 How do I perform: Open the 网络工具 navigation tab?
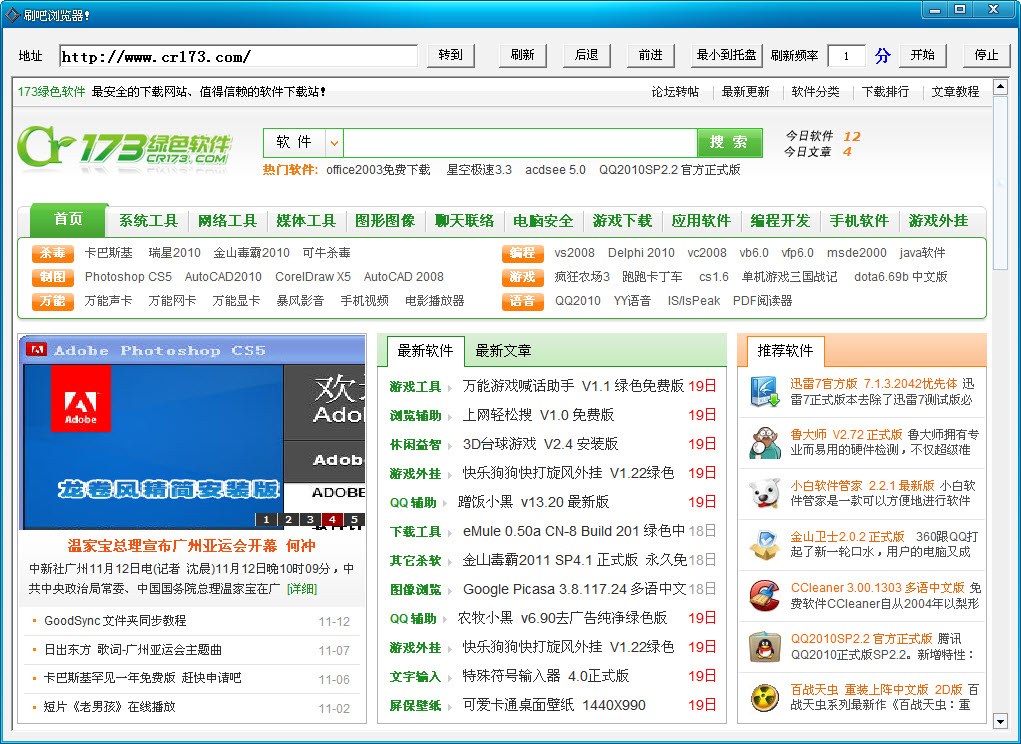click(x=227, y=221)
